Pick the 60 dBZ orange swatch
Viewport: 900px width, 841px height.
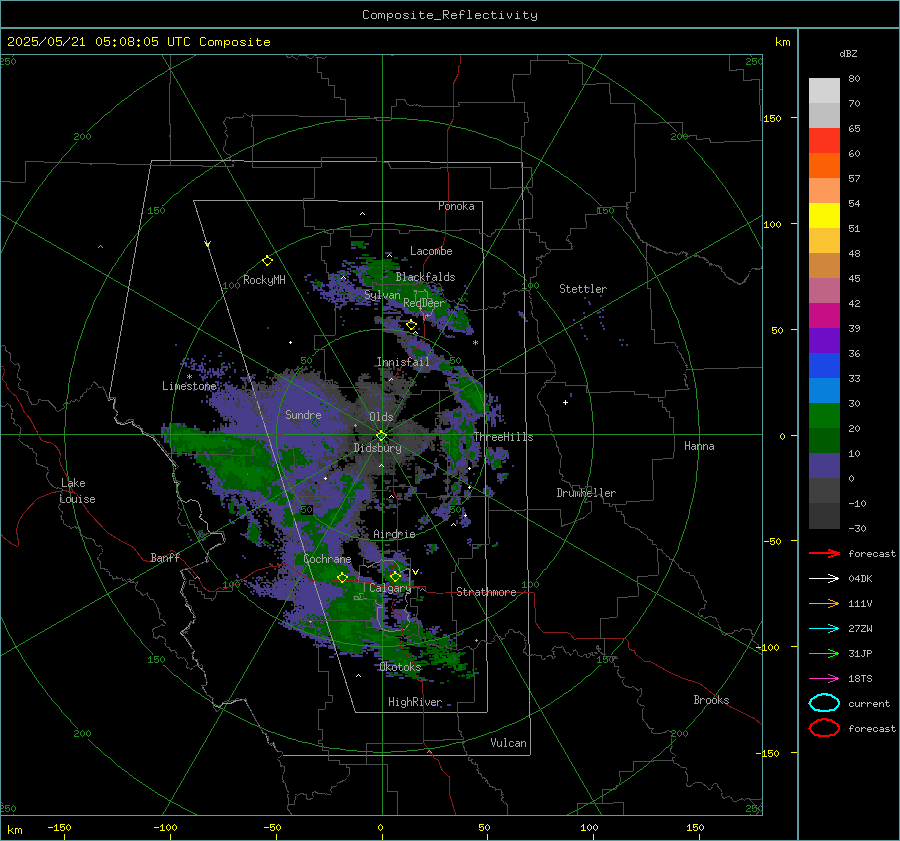coord(824,165)
